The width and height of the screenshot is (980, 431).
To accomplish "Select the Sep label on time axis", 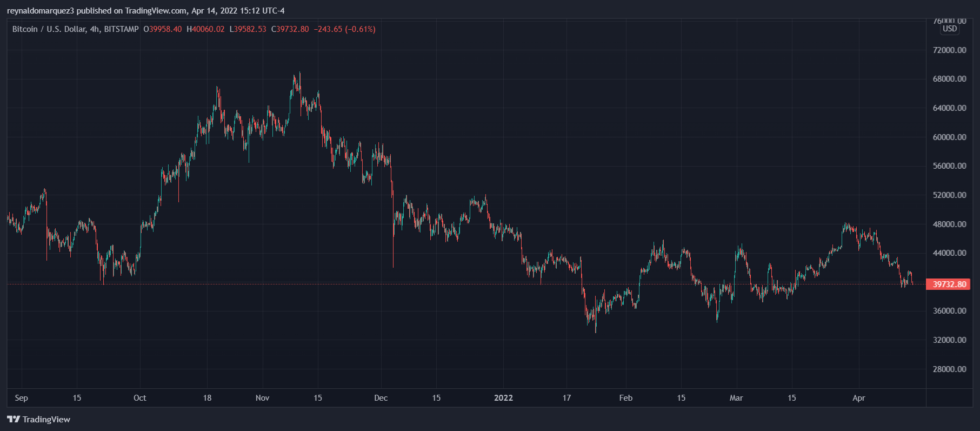I will [x=21, y=397].
